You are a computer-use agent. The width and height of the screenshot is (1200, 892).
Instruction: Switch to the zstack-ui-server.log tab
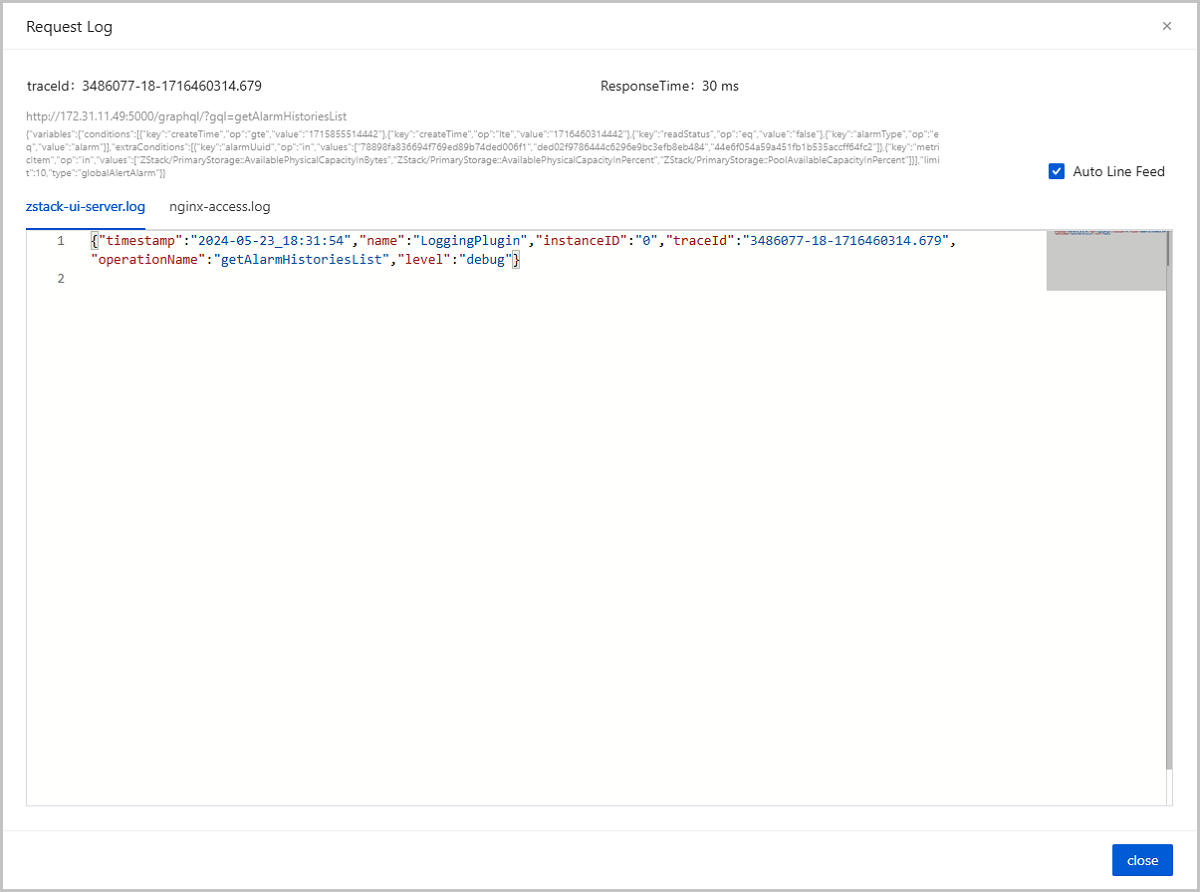(85, 207)
